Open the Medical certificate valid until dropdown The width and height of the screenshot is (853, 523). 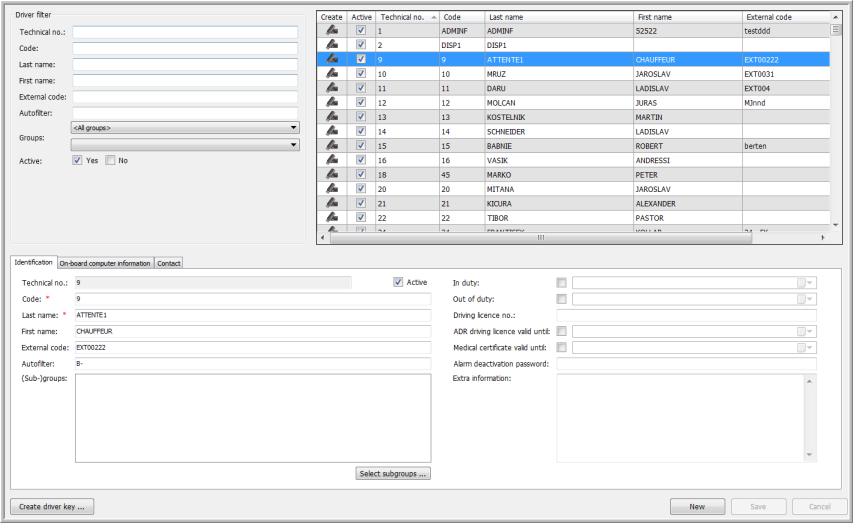tap(811, 347)
